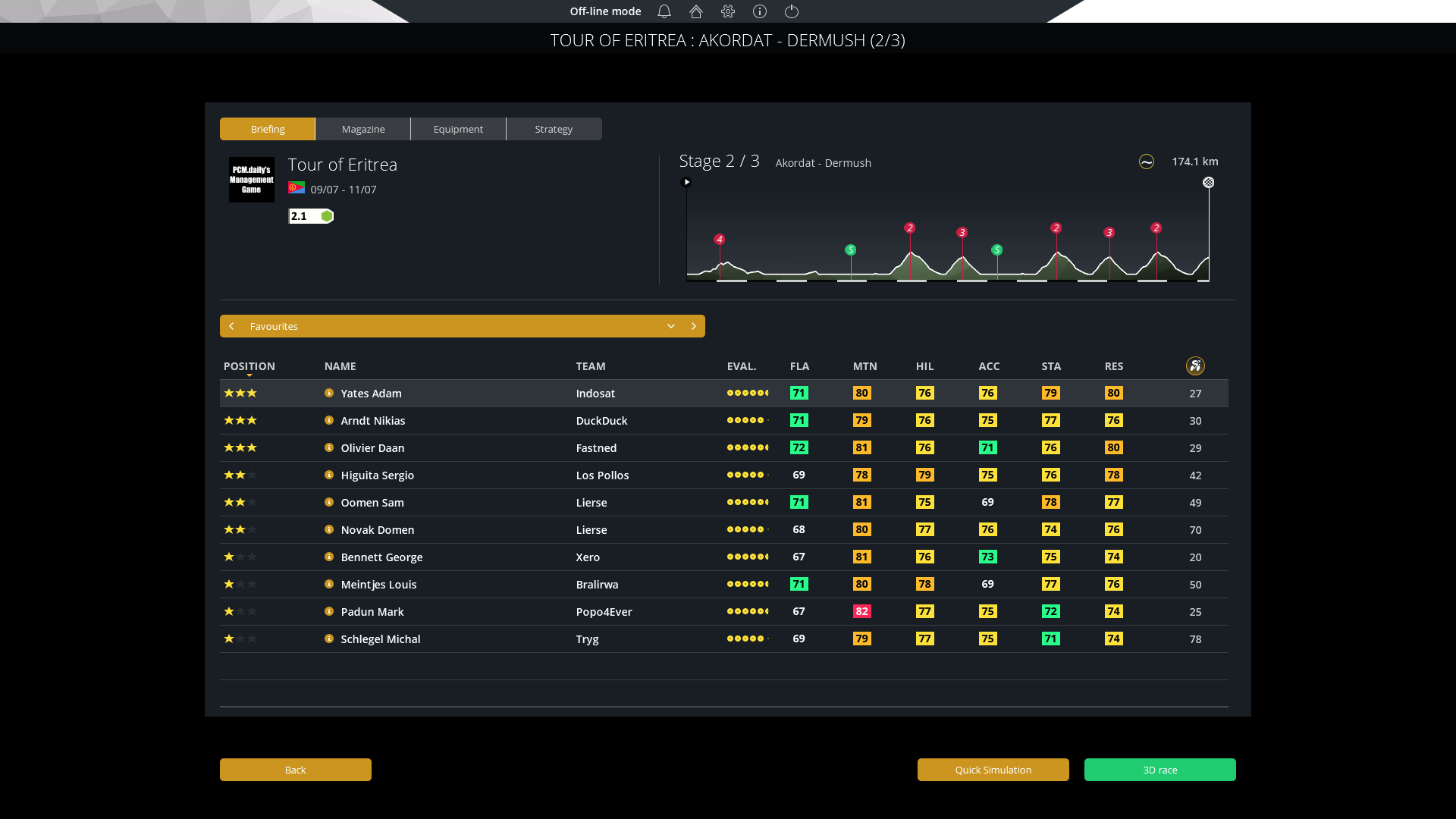
Task: Click the category 4 climb marker
Action: tap(720, 239)
